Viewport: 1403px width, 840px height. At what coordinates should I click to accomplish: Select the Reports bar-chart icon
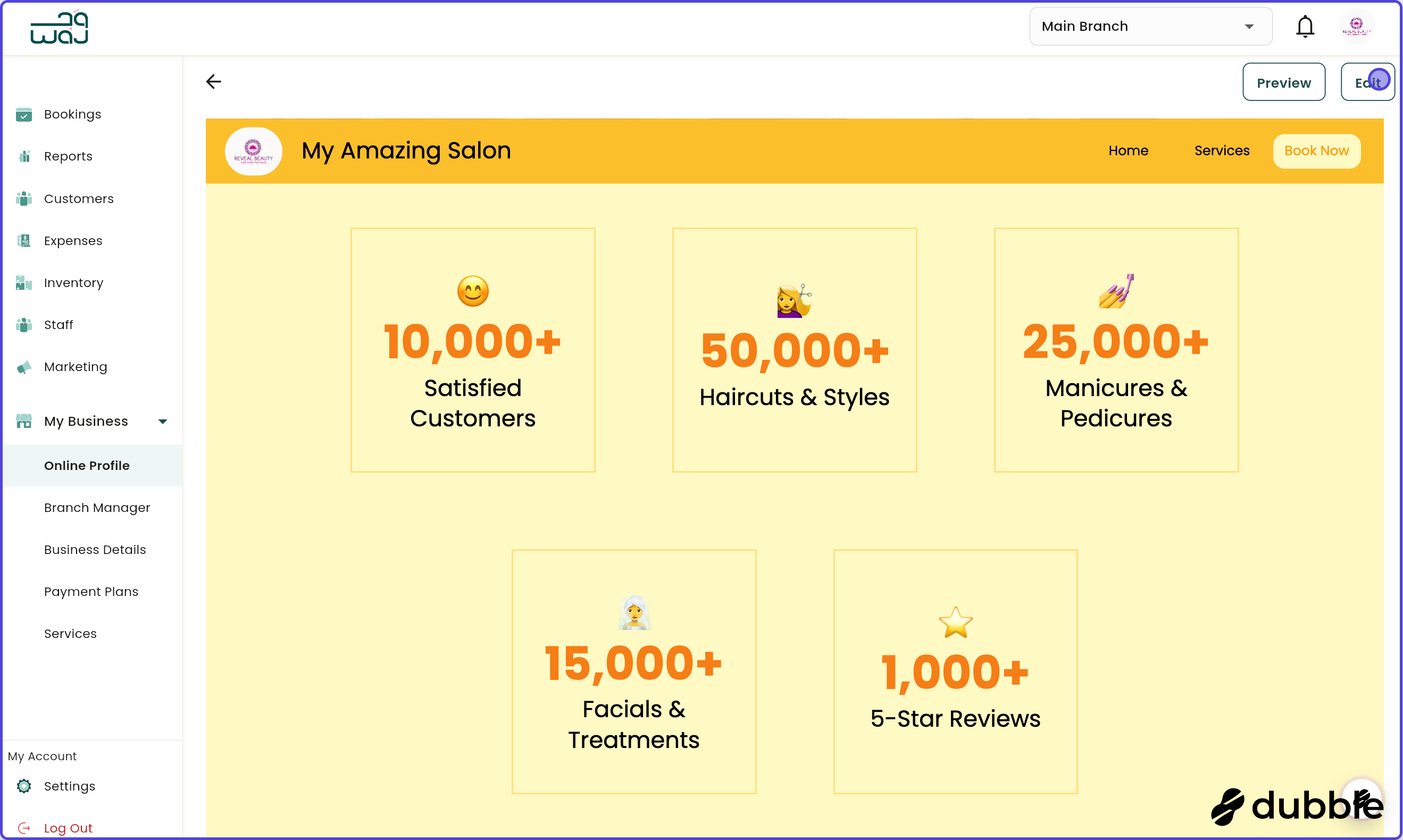pos(24,156)
